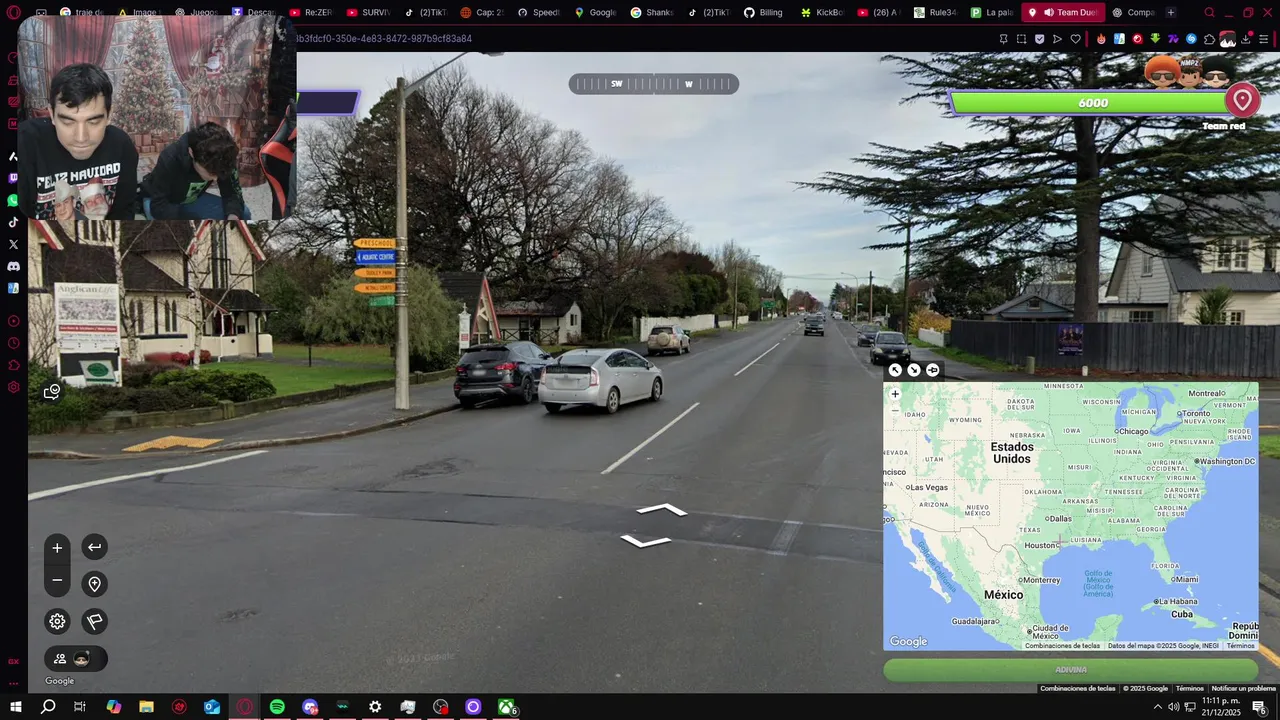The image size is (1280, 720).
Task: Toggle the sticky map pin icon
Action: click(933, 370)
